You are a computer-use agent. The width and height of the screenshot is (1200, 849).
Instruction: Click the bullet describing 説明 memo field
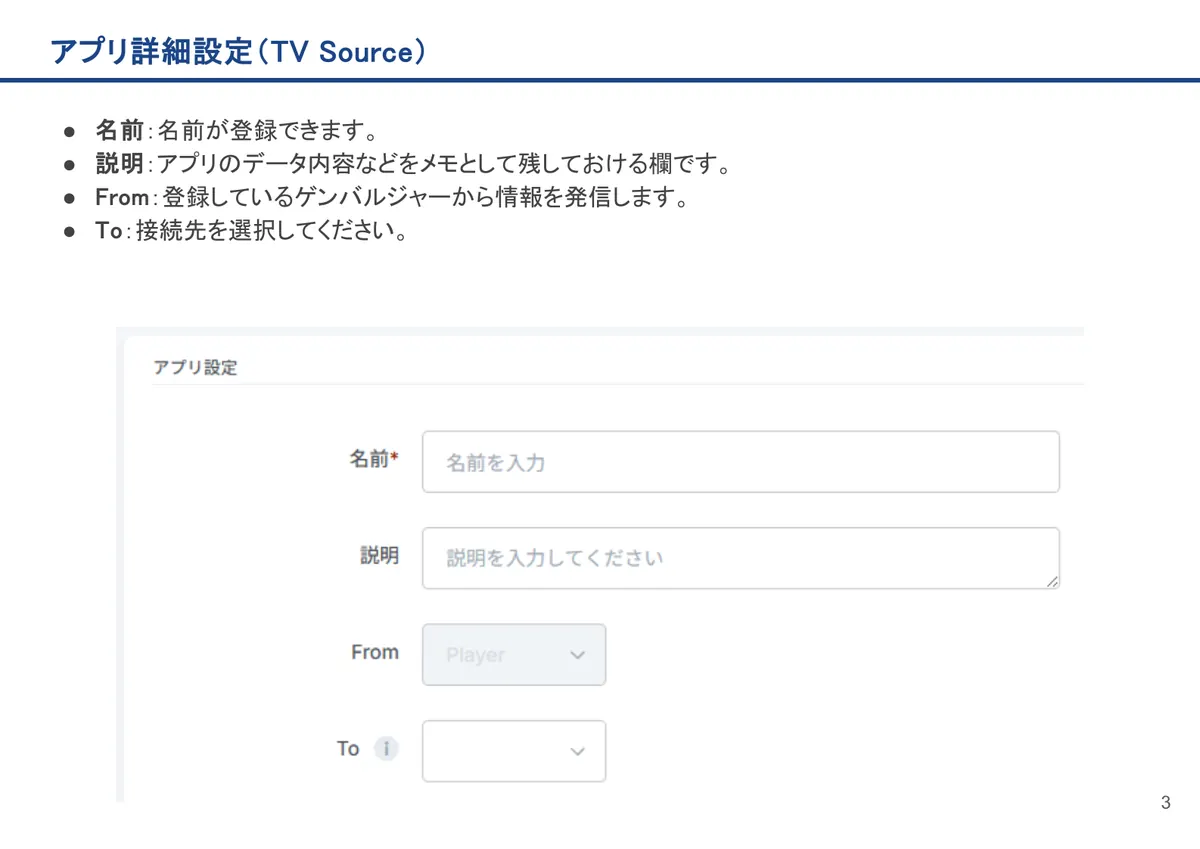click(413, 164)
